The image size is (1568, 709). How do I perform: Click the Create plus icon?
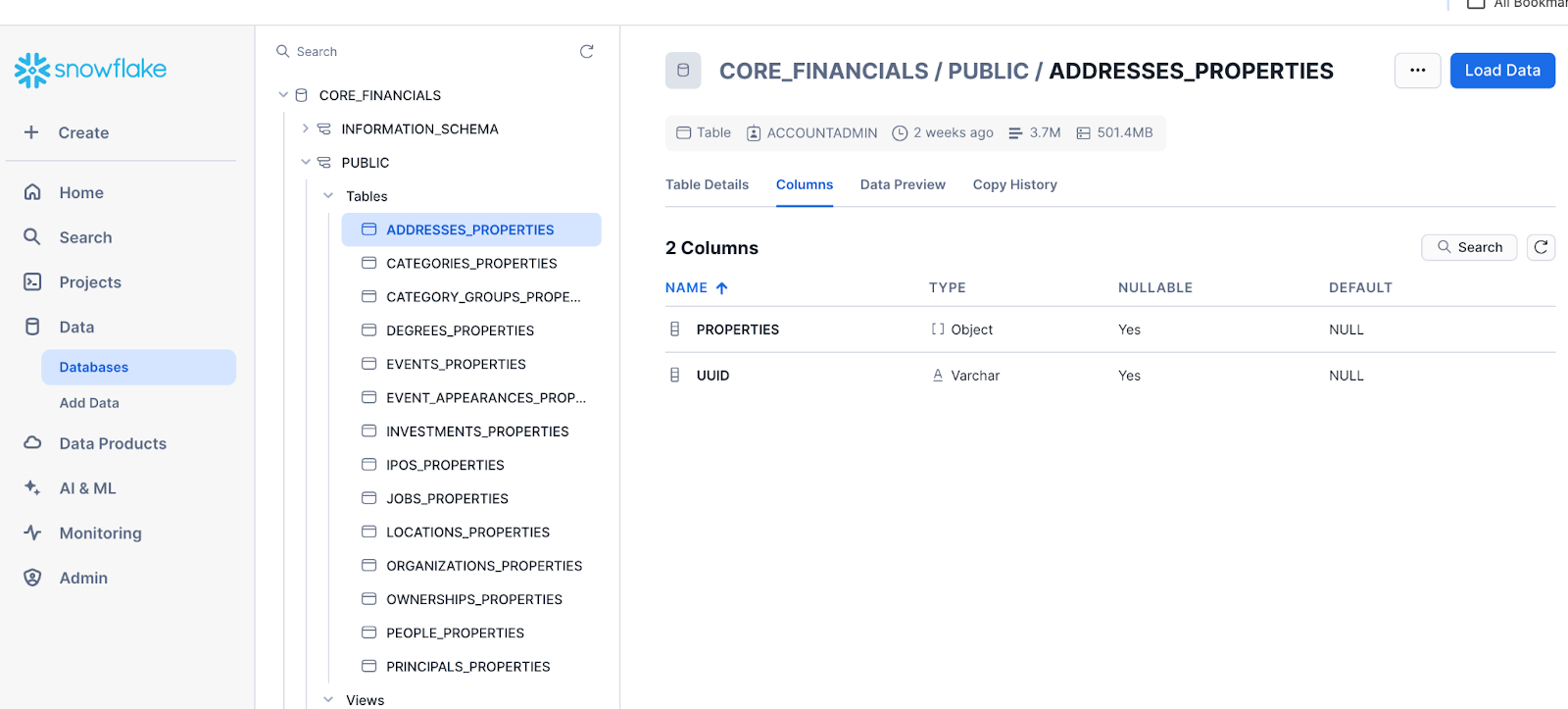coord(31,132)
